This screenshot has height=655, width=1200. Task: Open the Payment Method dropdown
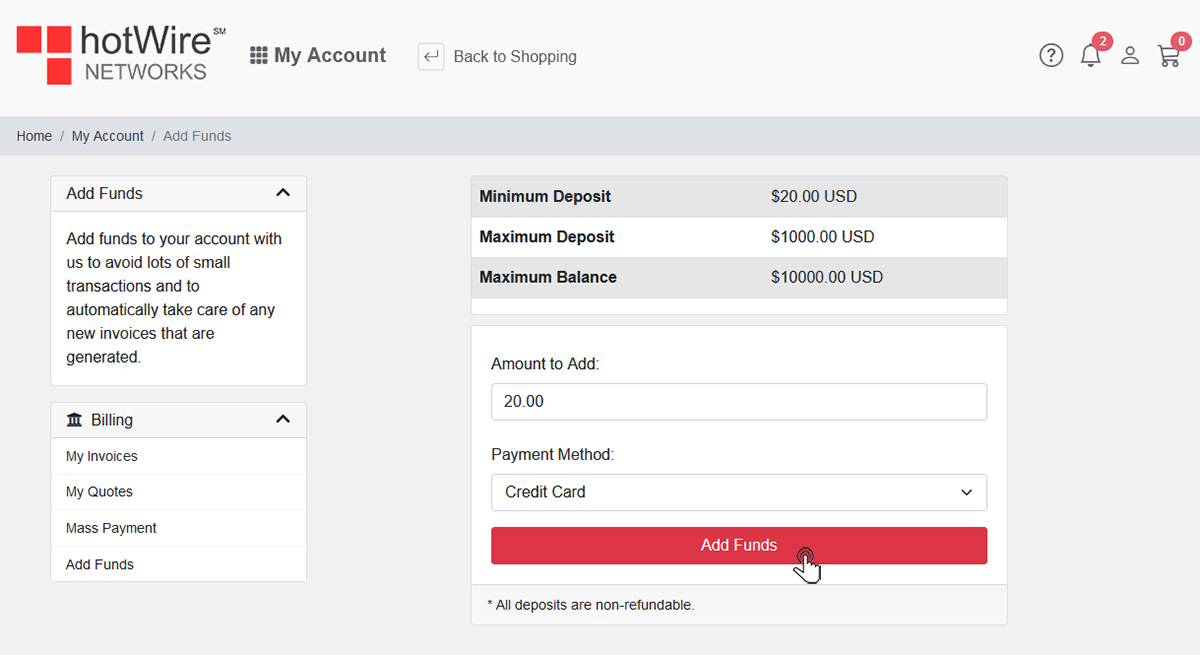[739, 492]
